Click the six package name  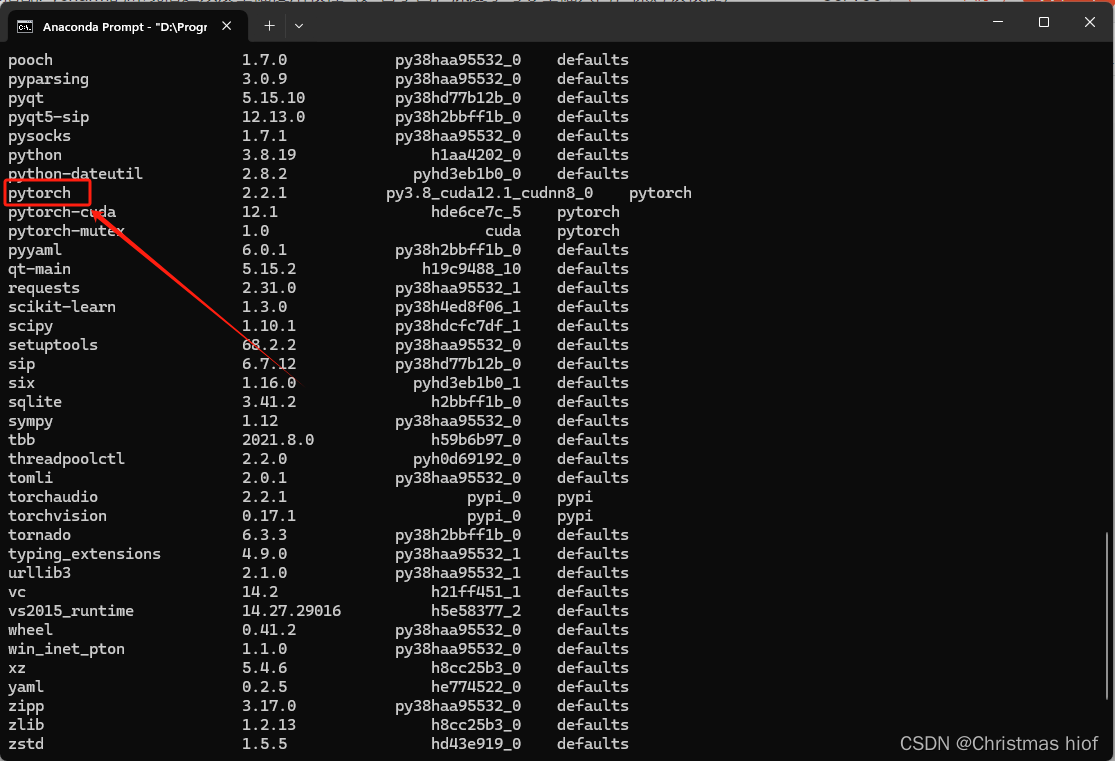point(21,383)
